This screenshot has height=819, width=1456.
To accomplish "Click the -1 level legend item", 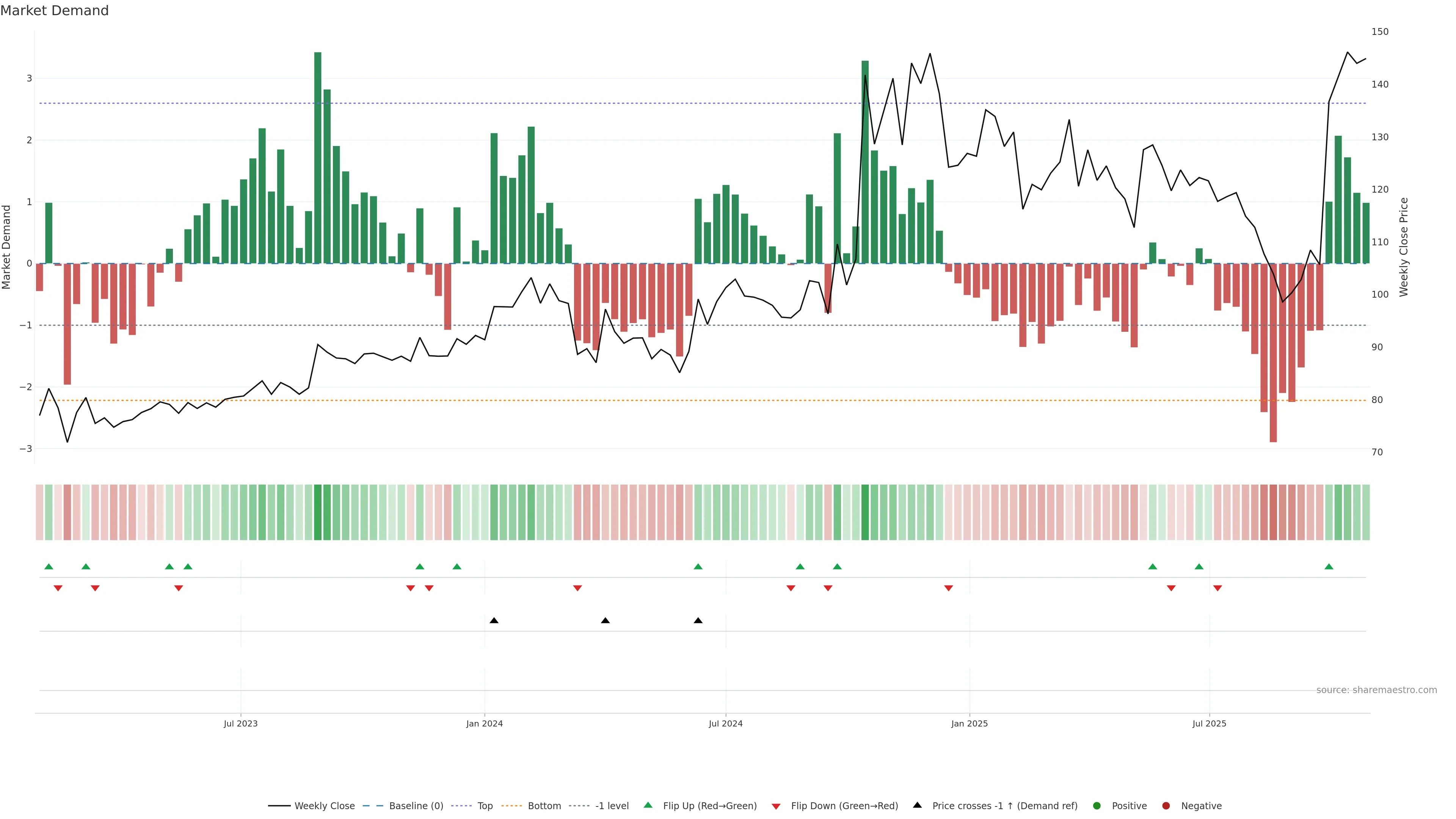I will 612,806.
